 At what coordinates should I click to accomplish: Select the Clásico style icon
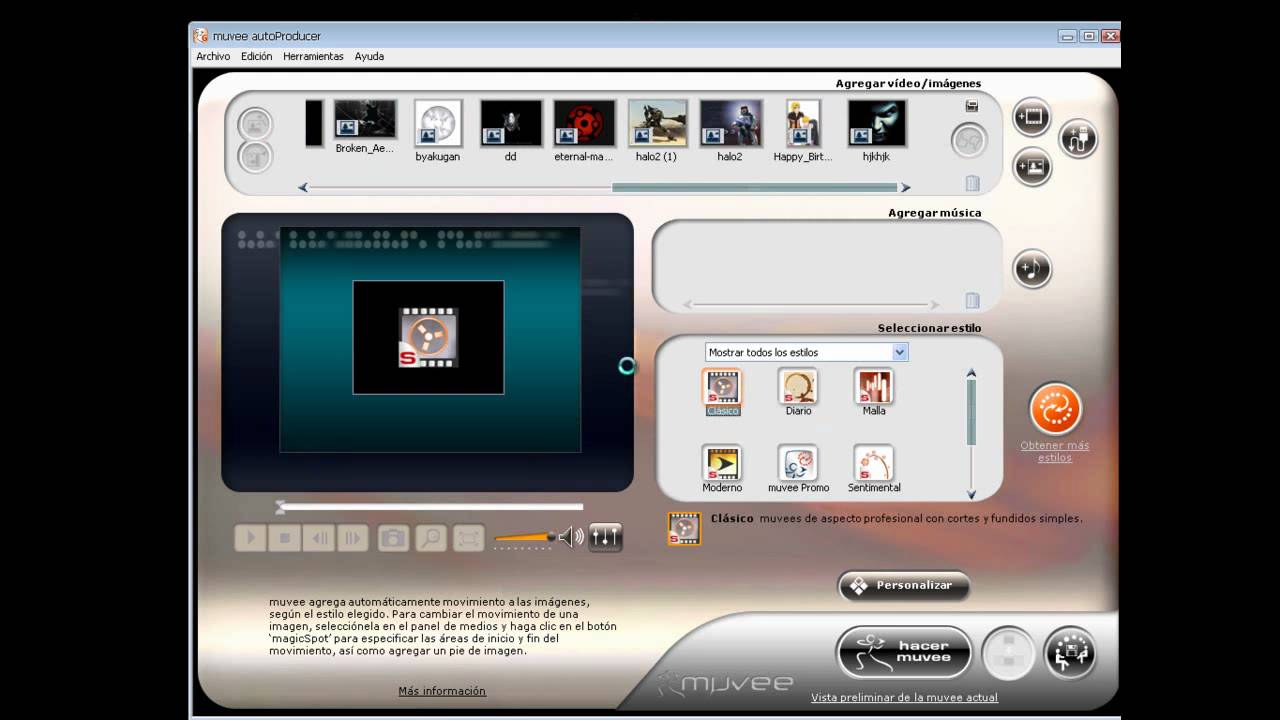click(722, 386)
